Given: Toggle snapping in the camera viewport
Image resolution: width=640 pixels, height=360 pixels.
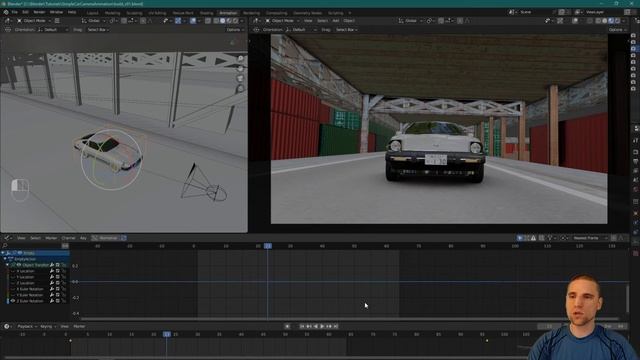Looking at the screenshot, I should 441,20.
